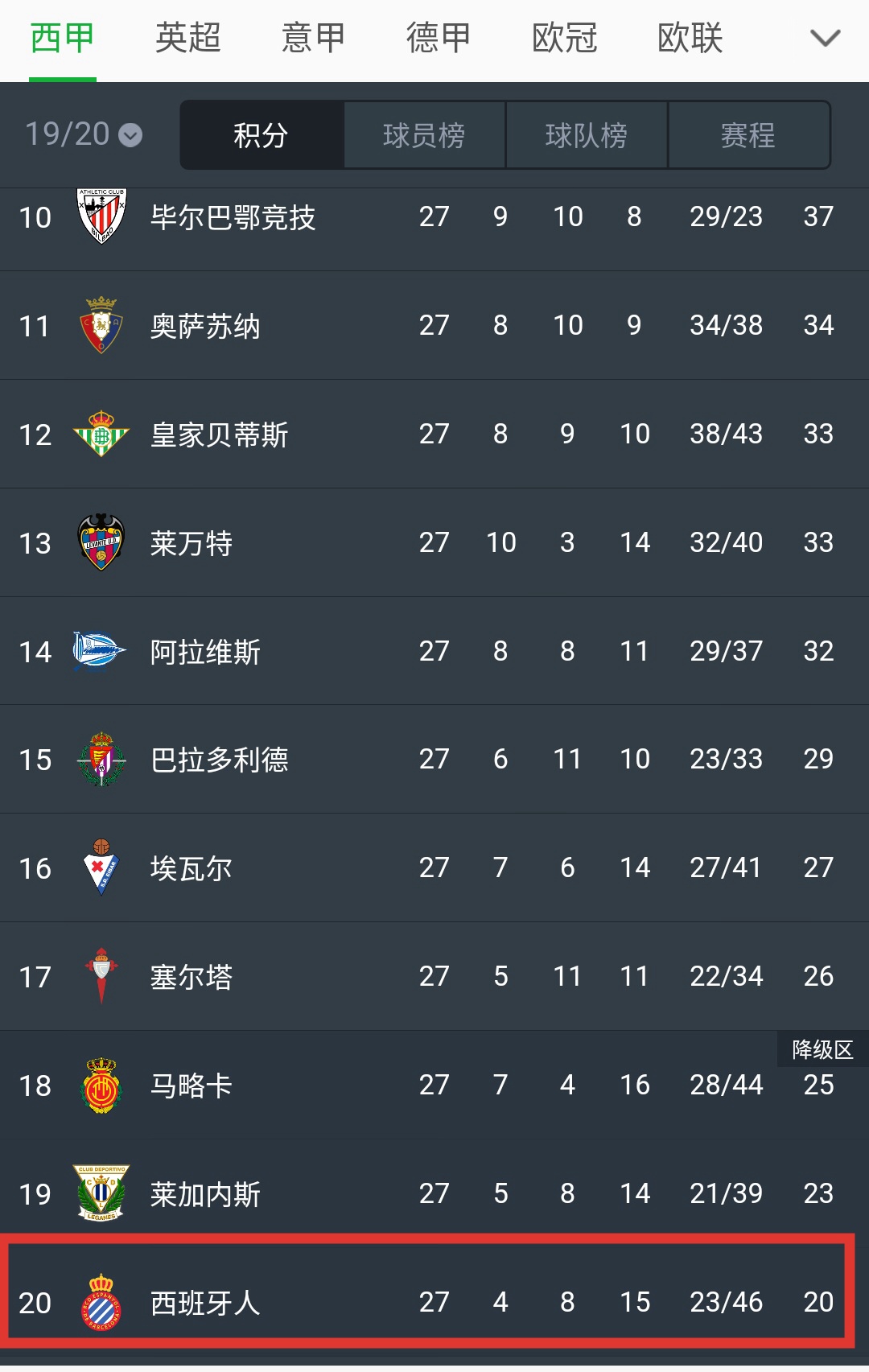Click the Levante club crest icon
869x1372 pixels.
[x=102, y=542]
